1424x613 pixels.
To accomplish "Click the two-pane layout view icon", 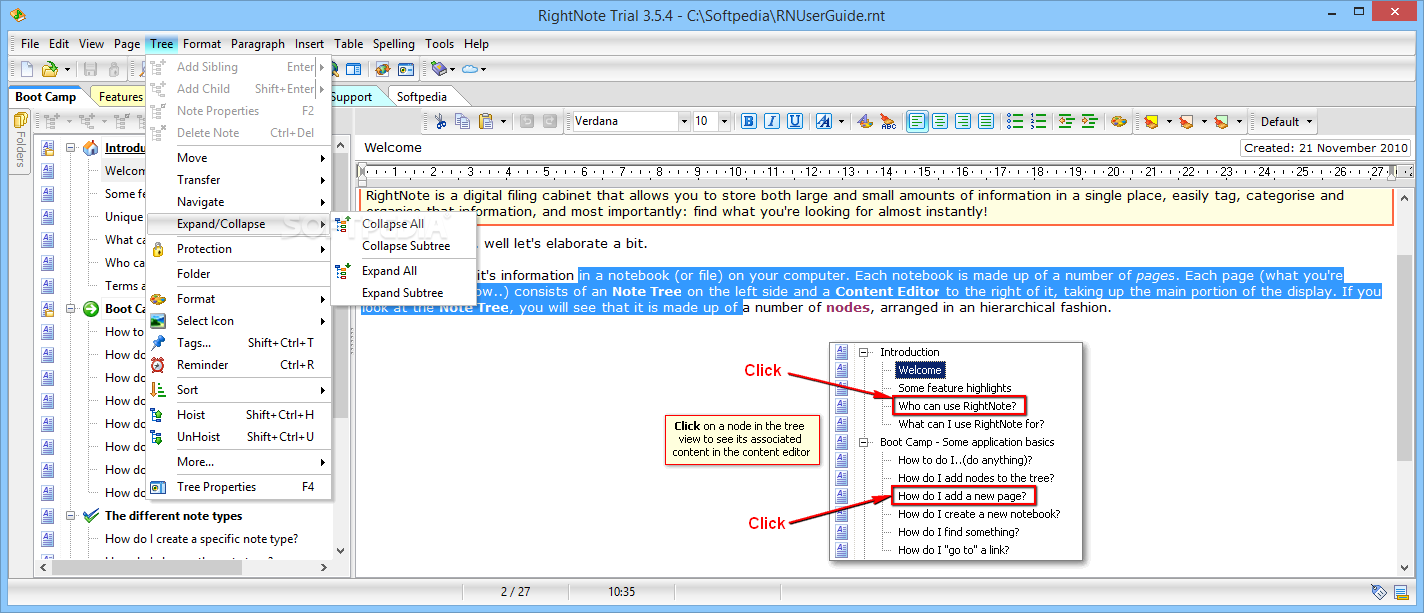I will (x=353, y=69).
